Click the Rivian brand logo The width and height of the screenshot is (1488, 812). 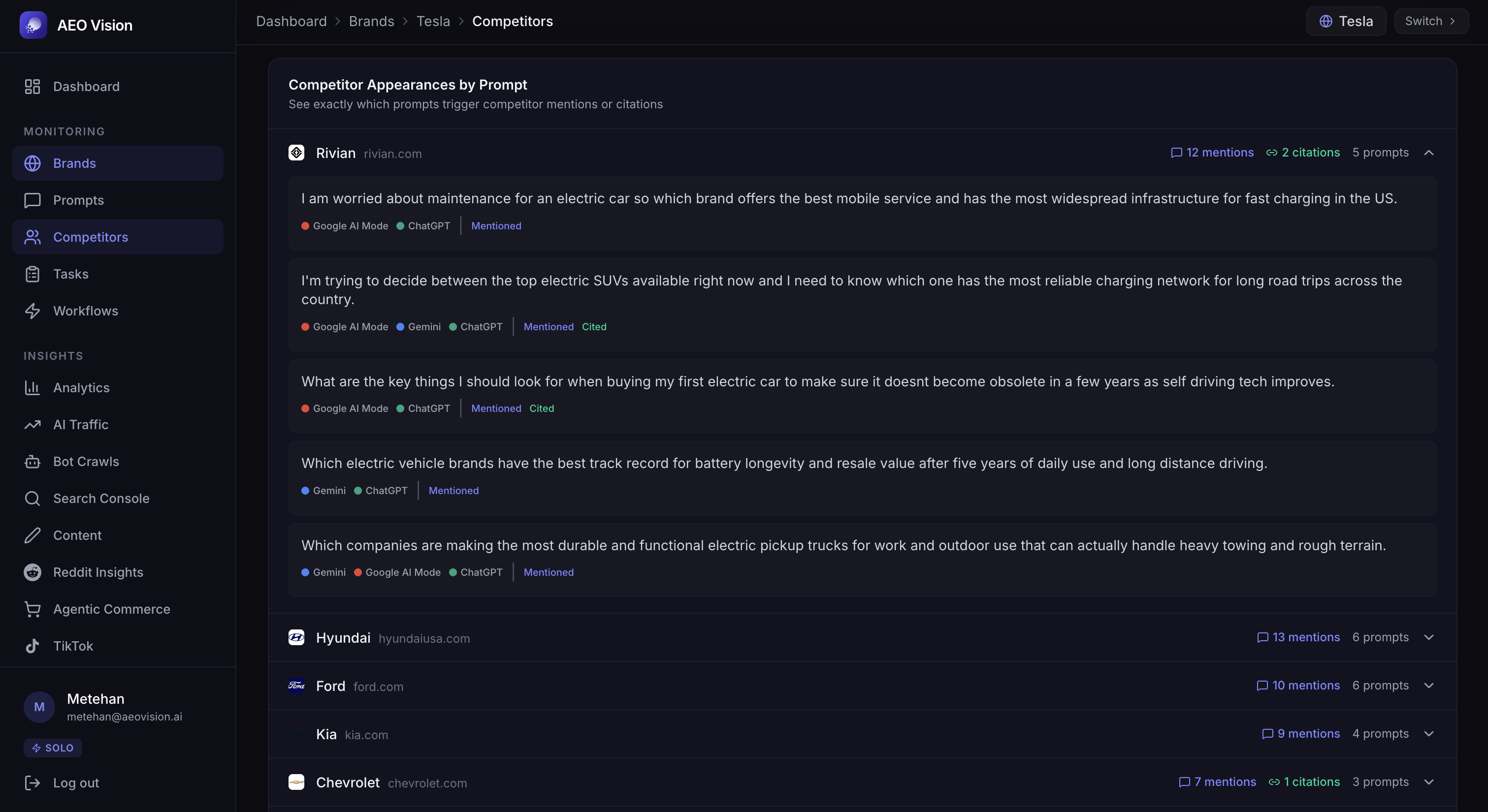pyautogui.click(x=296, y=153)
